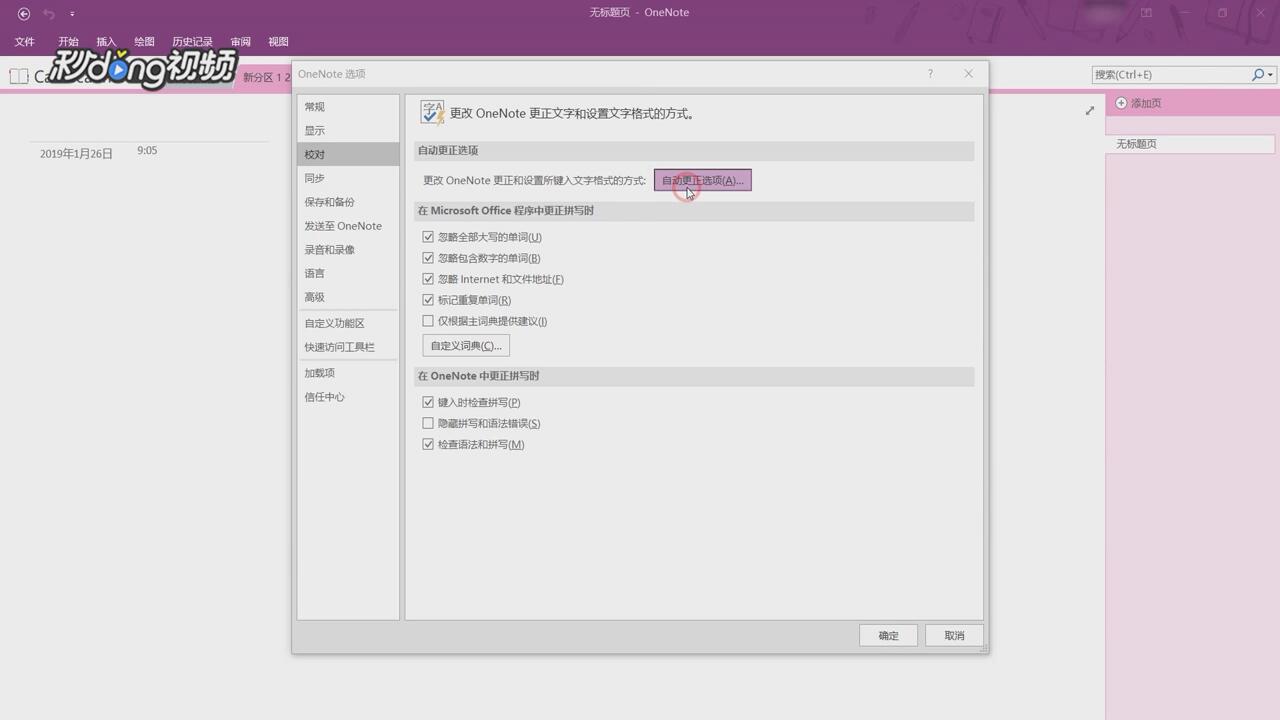The image size is (1280, 720).
Task: Toggle 忽略 Internet 和文件地址 checkbox
Action: coord(428,279)
